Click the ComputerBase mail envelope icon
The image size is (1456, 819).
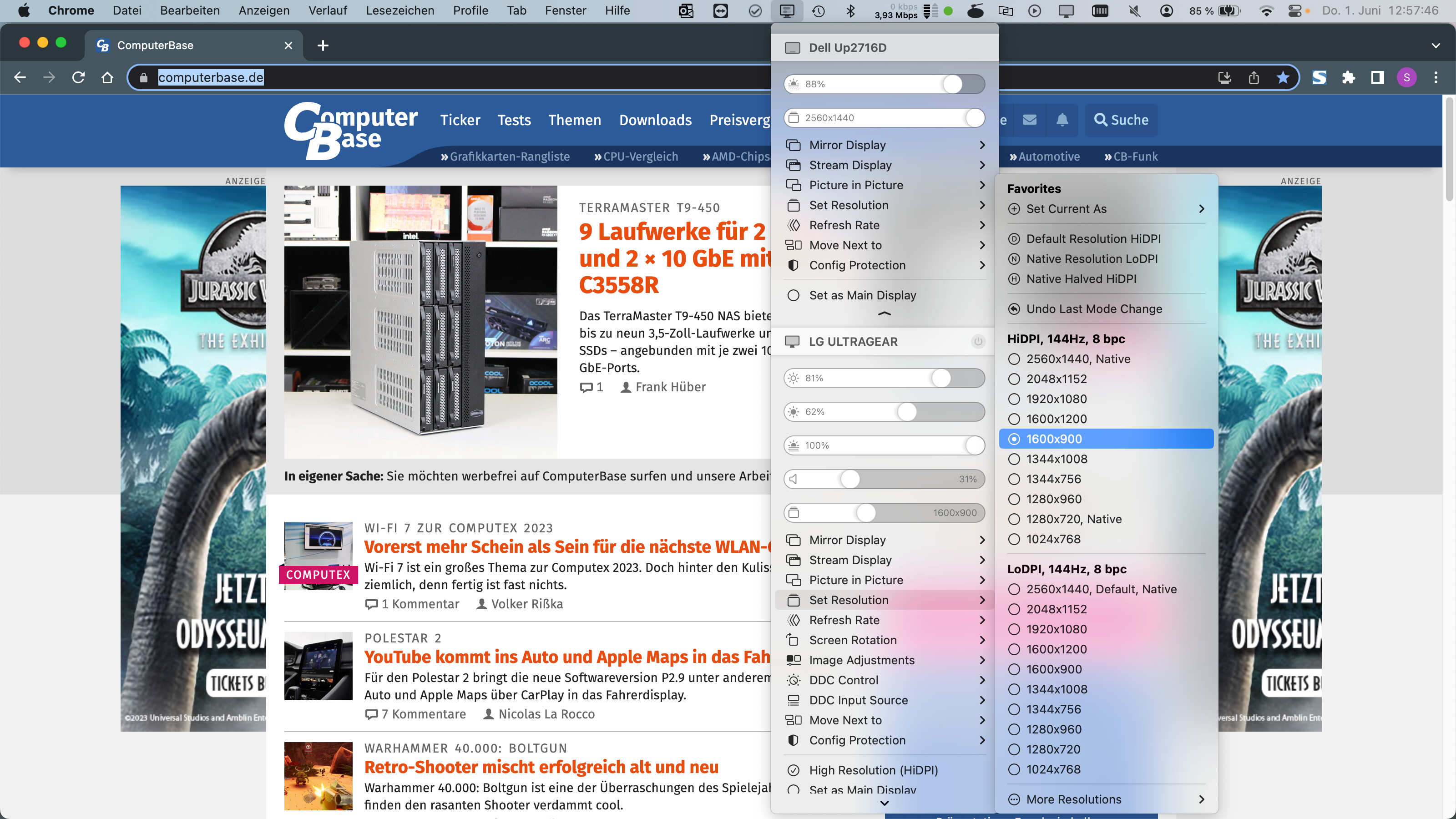coord(1029,120)
